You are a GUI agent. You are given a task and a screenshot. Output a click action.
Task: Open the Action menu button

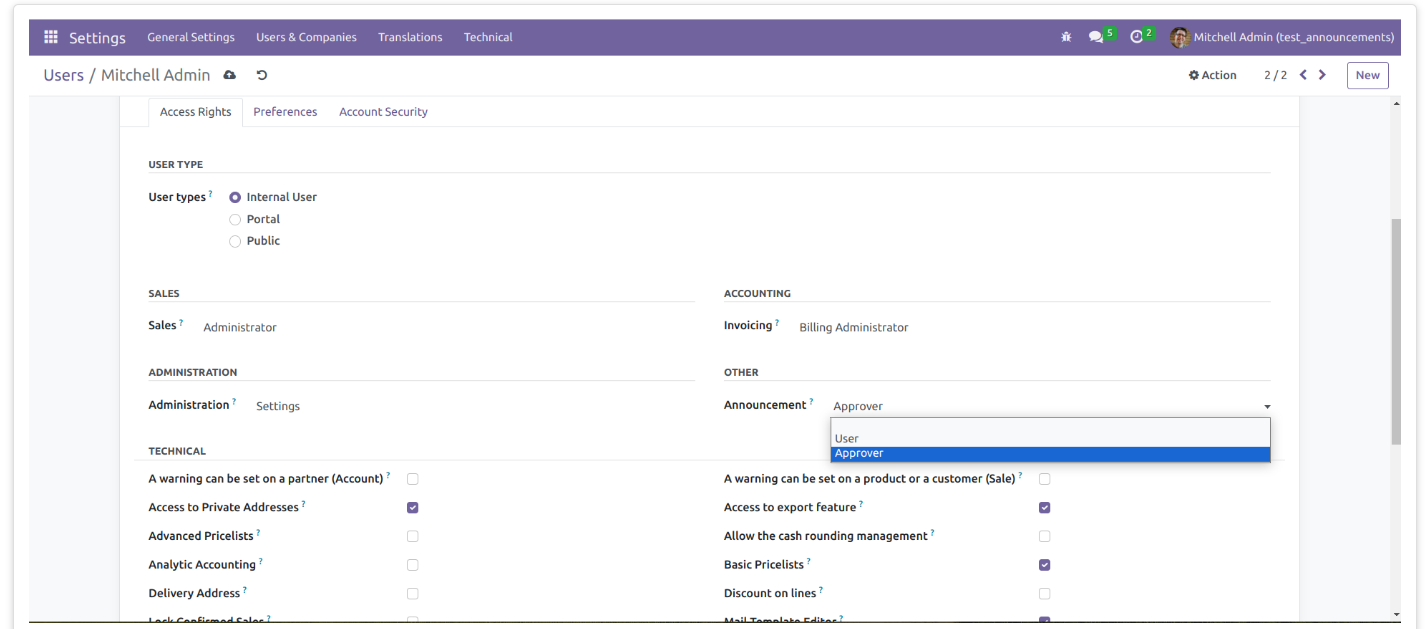pyautogui.click(x=1212, y=75)
